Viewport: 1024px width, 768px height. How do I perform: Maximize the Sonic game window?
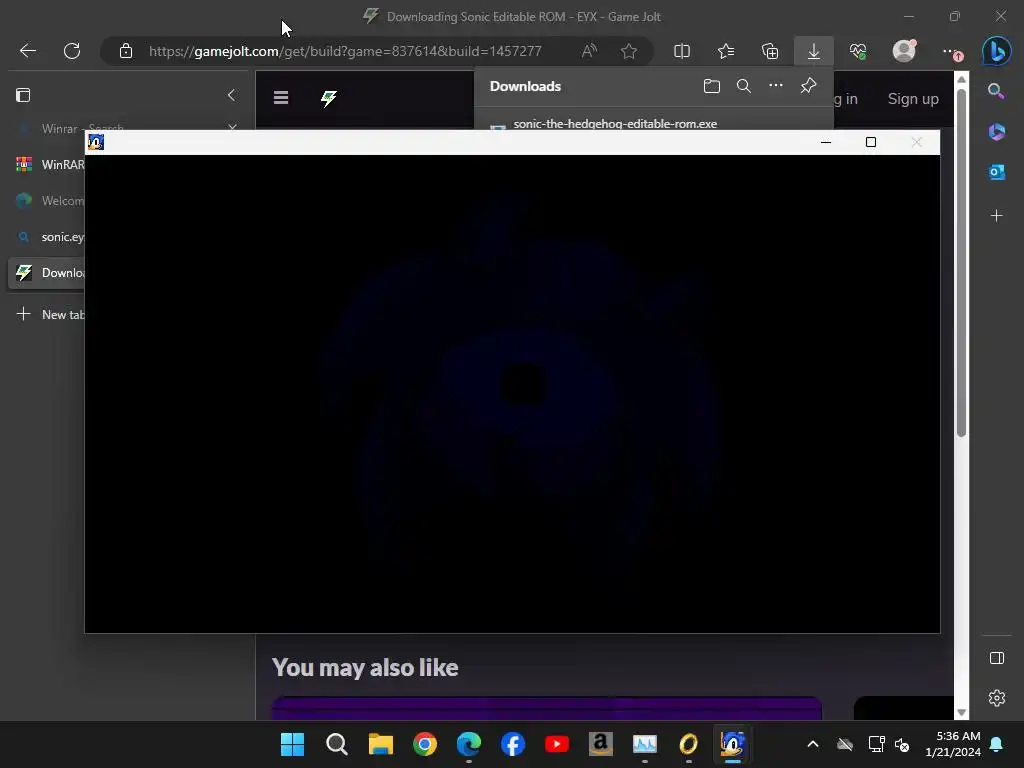[x=871, y=142]
